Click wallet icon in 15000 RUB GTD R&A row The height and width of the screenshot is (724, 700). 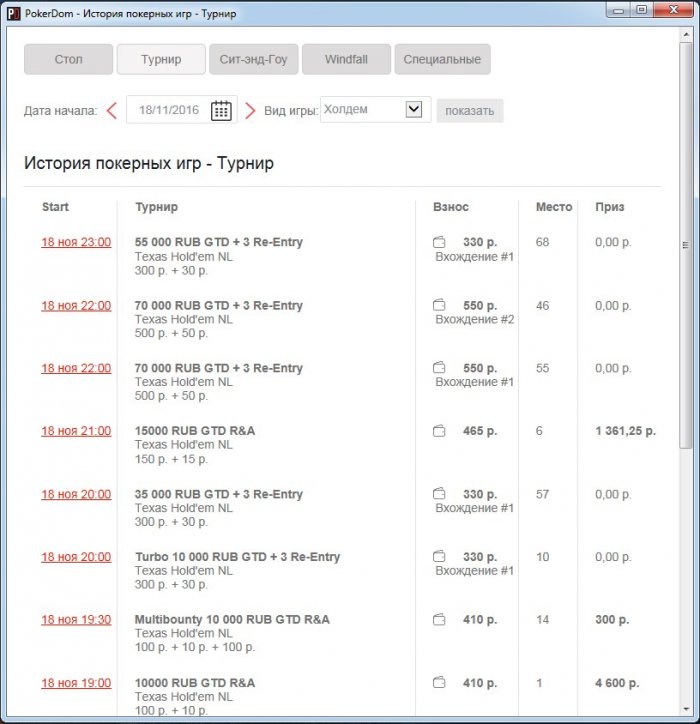click(x=439, y=431)
